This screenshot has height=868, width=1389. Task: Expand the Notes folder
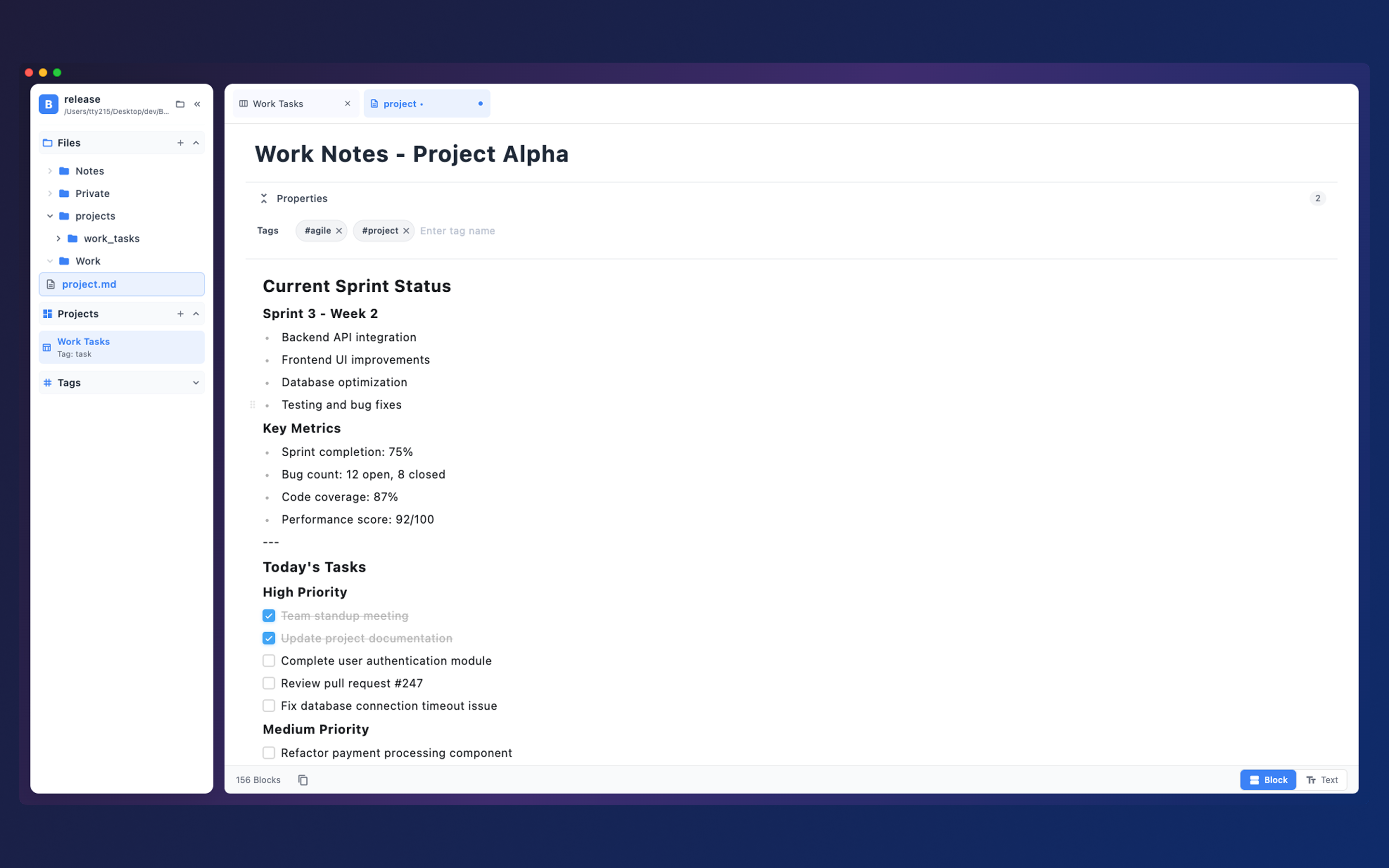tap(50, 171)
